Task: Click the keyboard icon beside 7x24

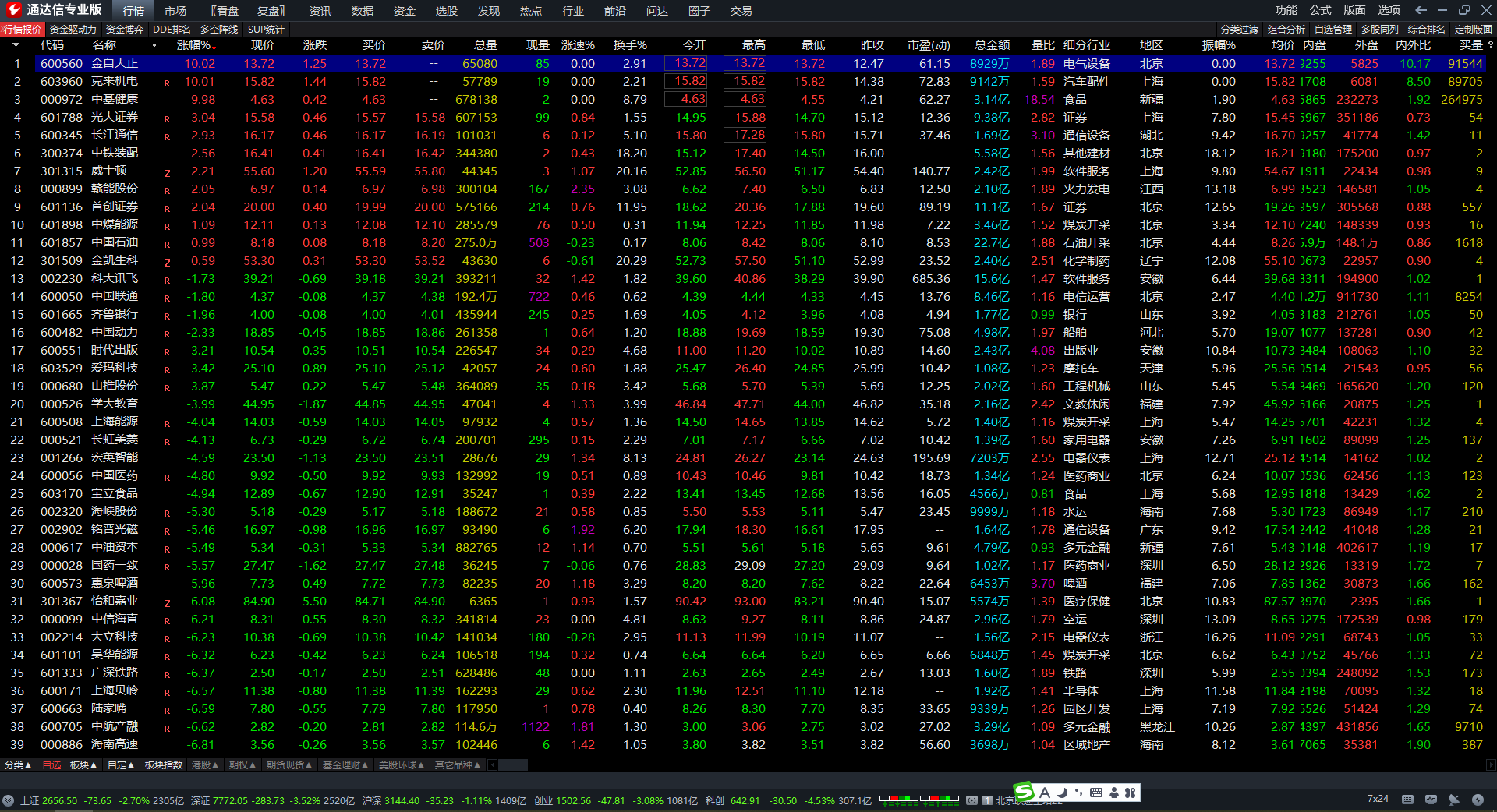Action: coord(1407,800)
